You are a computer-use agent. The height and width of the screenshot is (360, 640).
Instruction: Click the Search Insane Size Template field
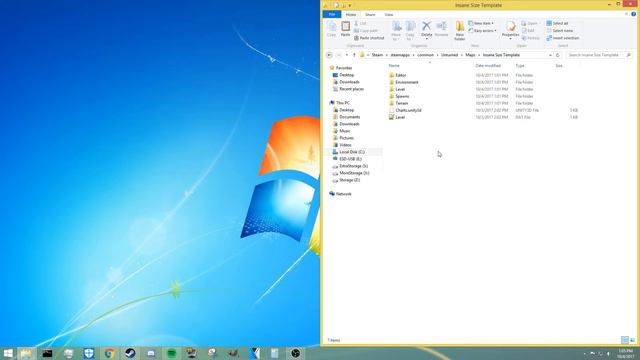coord(599,55)
